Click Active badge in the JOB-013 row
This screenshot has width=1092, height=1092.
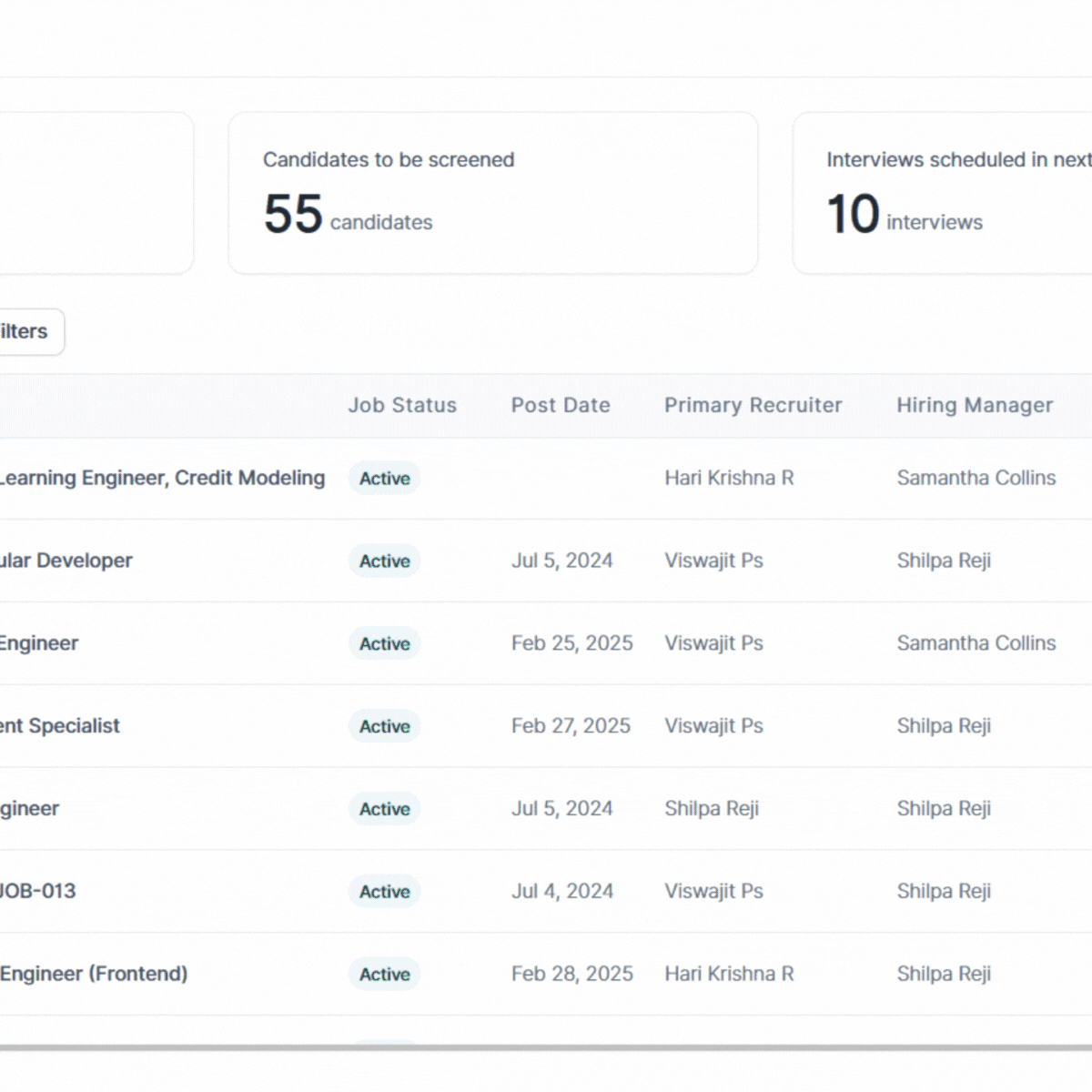pyautogui.click(x=384, y=892)
